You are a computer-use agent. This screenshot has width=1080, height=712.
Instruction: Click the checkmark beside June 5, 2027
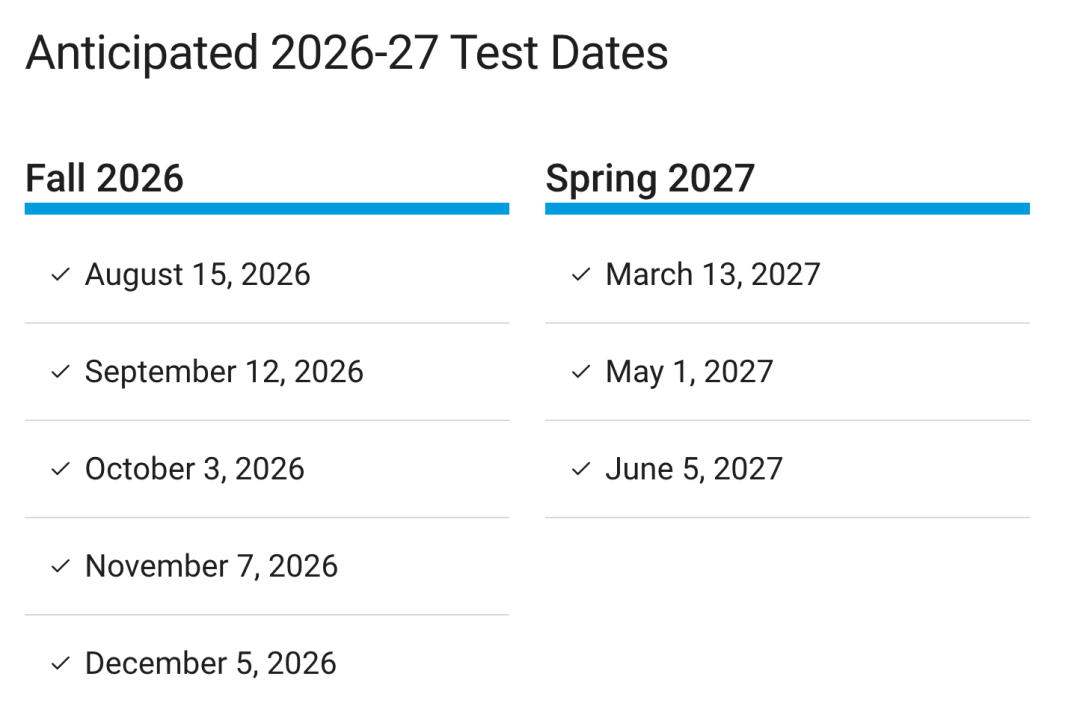[581, 469]
